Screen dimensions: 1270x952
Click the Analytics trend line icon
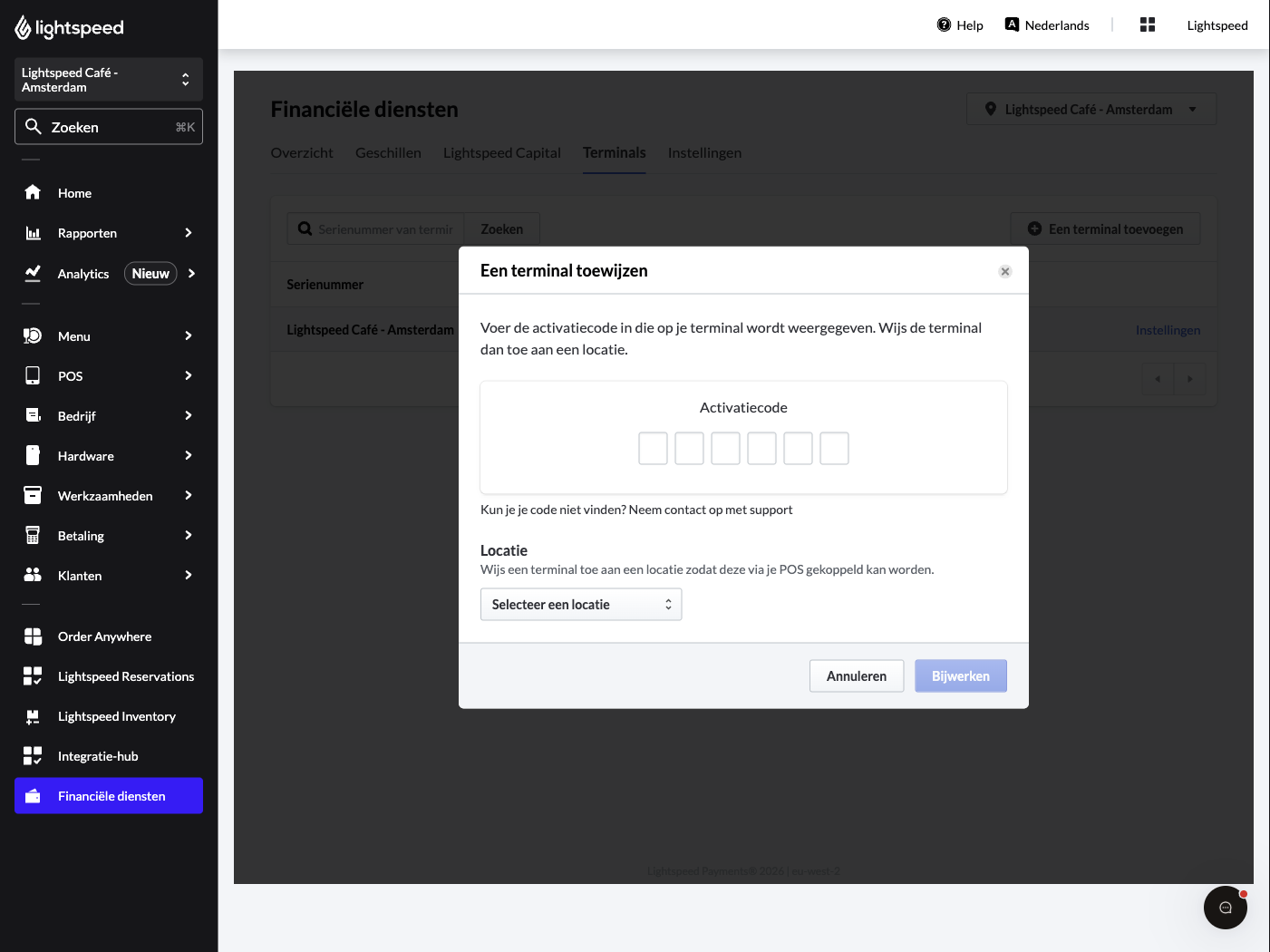click(x=33, y=273)
